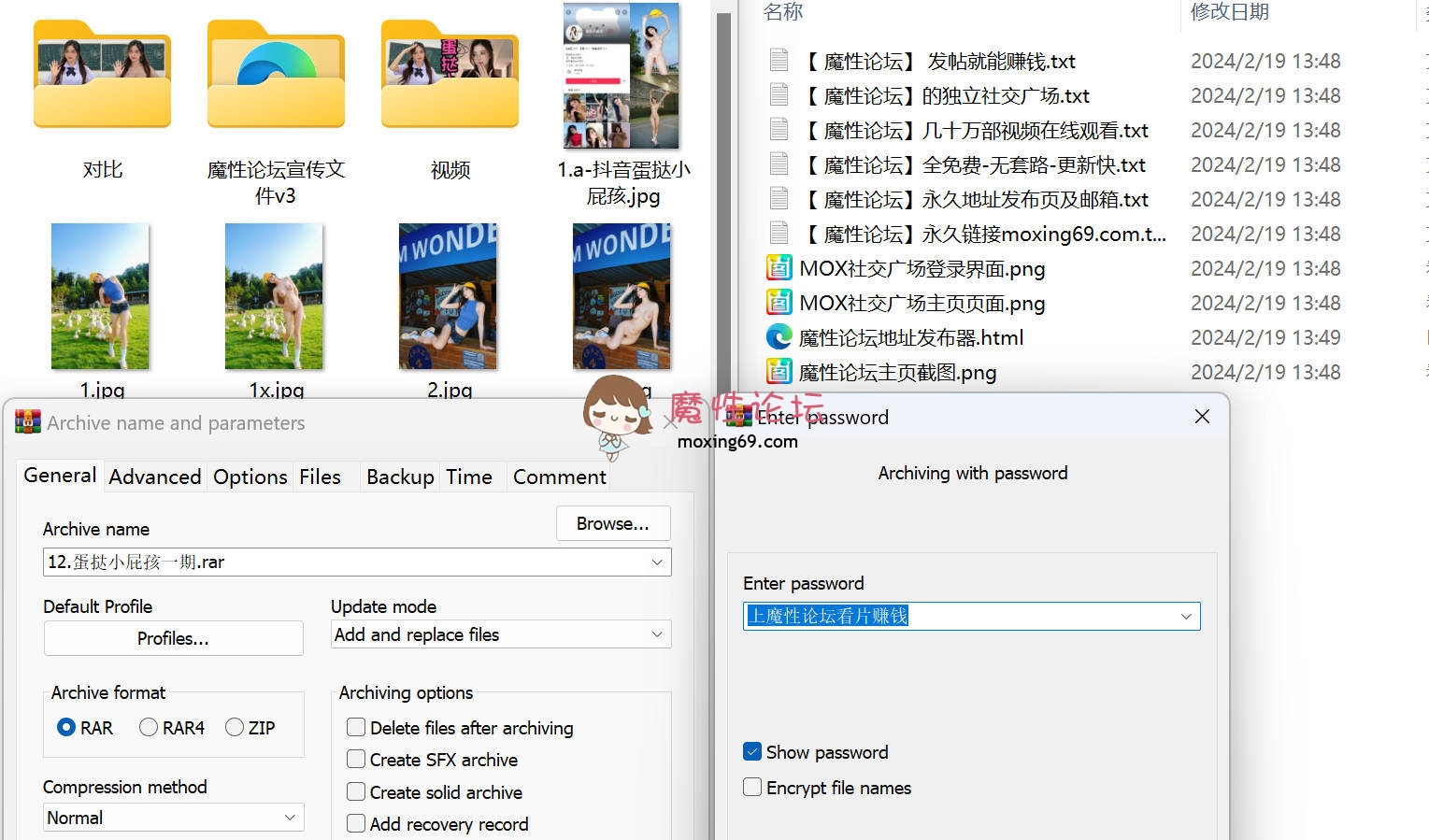The height and width of the screenshot is (840, 1429).
Task: Sort files by 名称 column header
Action: (783, 11)
